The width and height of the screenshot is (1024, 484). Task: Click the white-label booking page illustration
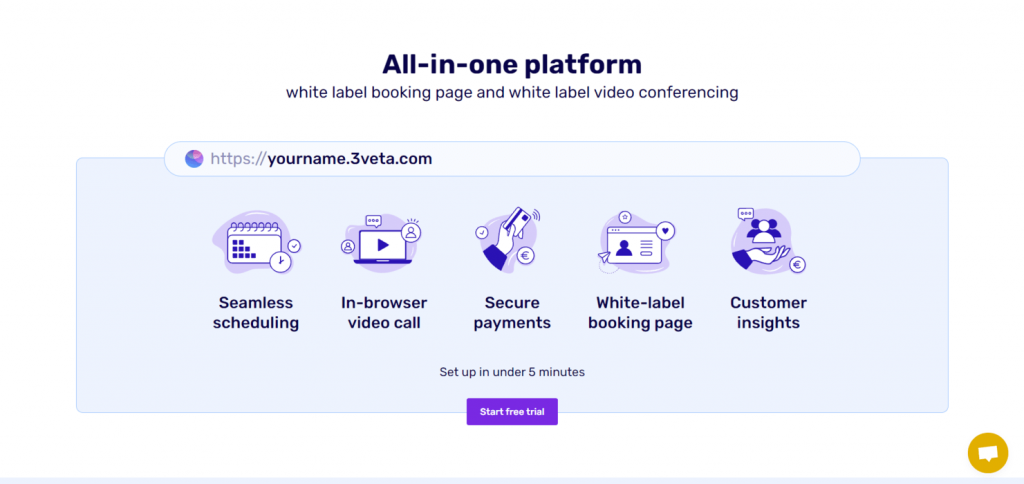coord(637,242)
